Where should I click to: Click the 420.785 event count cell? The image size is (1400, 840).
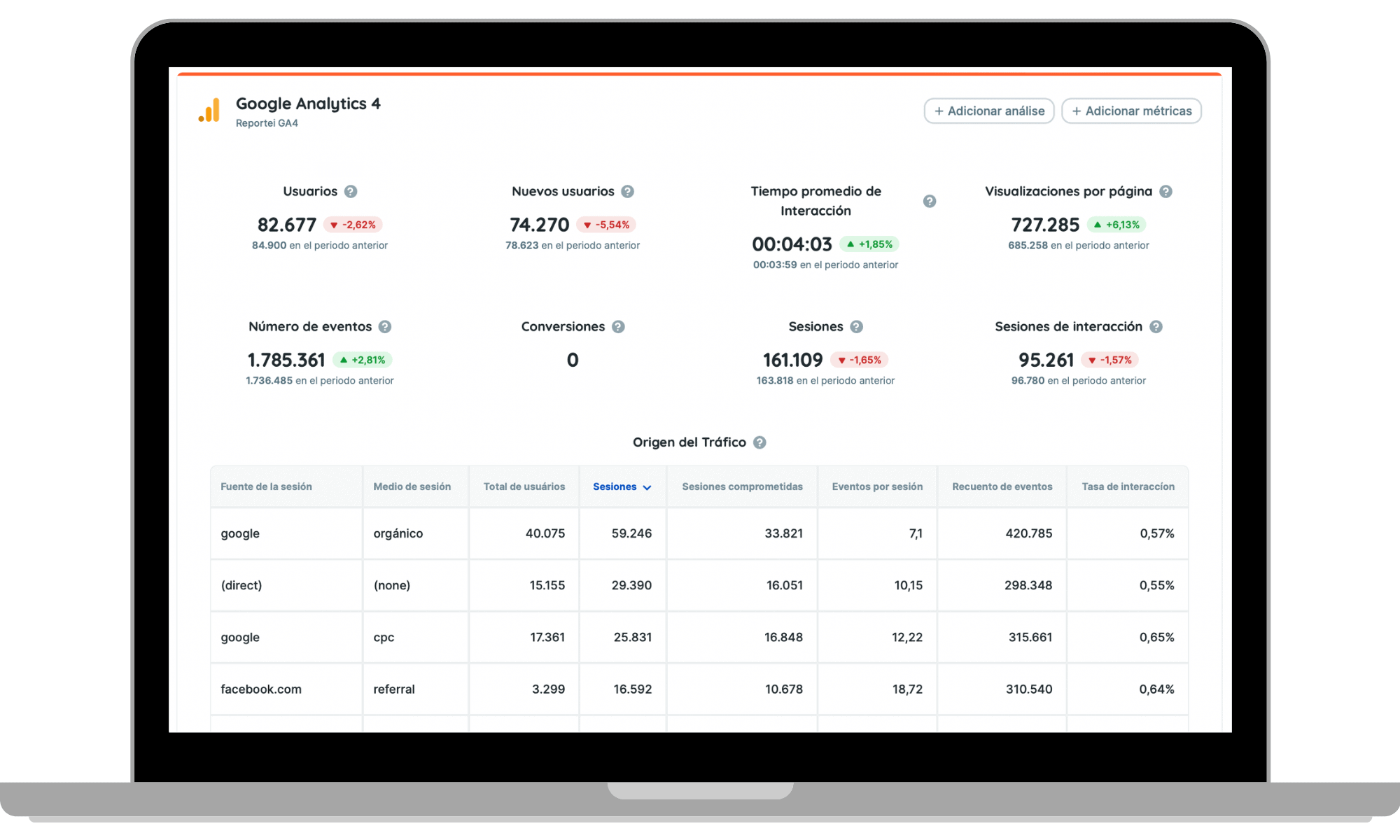1002,533
